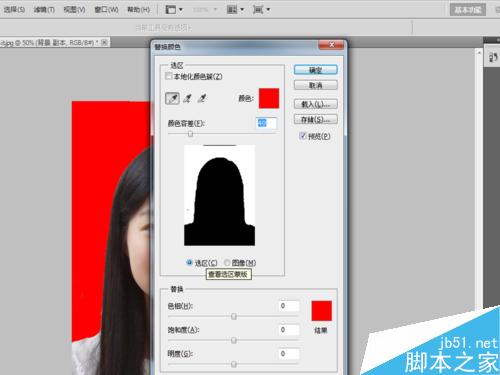
Task: Close the 替换颜色 dialog
Action: 332,45
